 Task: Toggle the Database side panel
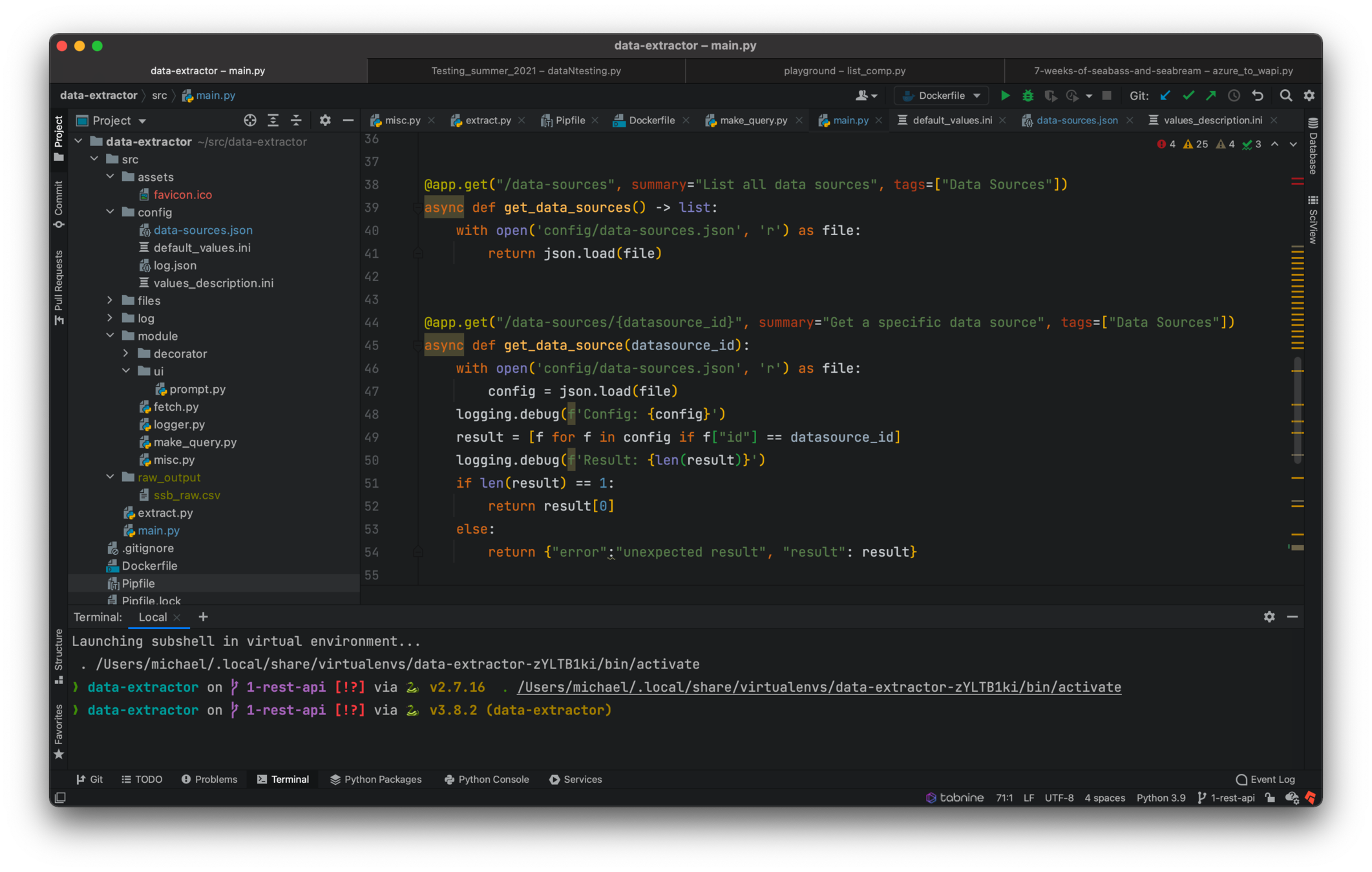coord(1313,146)
